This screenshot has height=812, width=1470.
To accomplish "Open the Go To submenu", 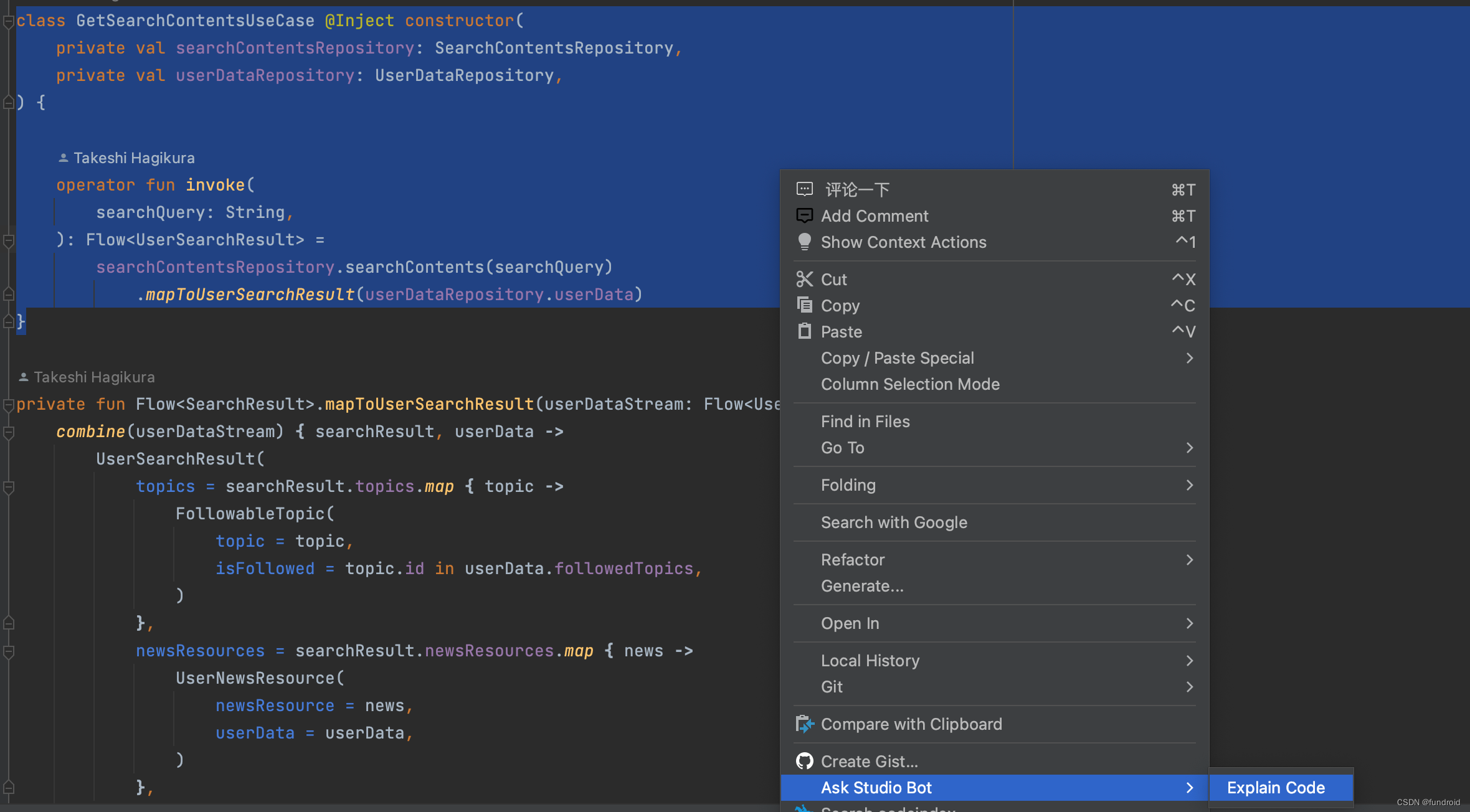I will 842,448.
